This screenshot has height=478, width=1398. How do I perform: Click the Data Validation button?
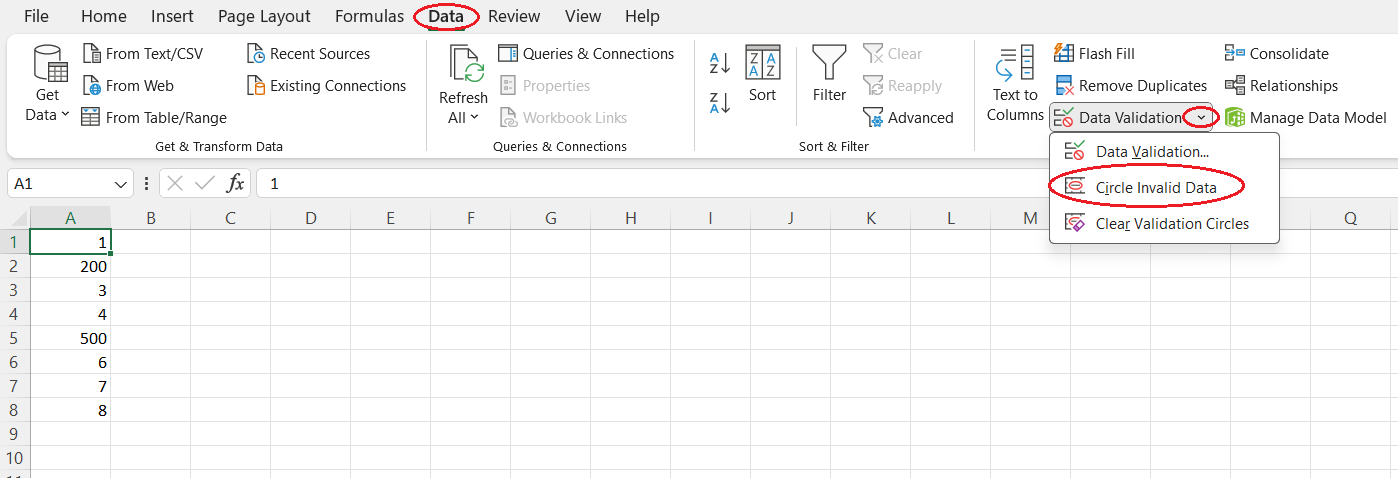point(1117,118)
